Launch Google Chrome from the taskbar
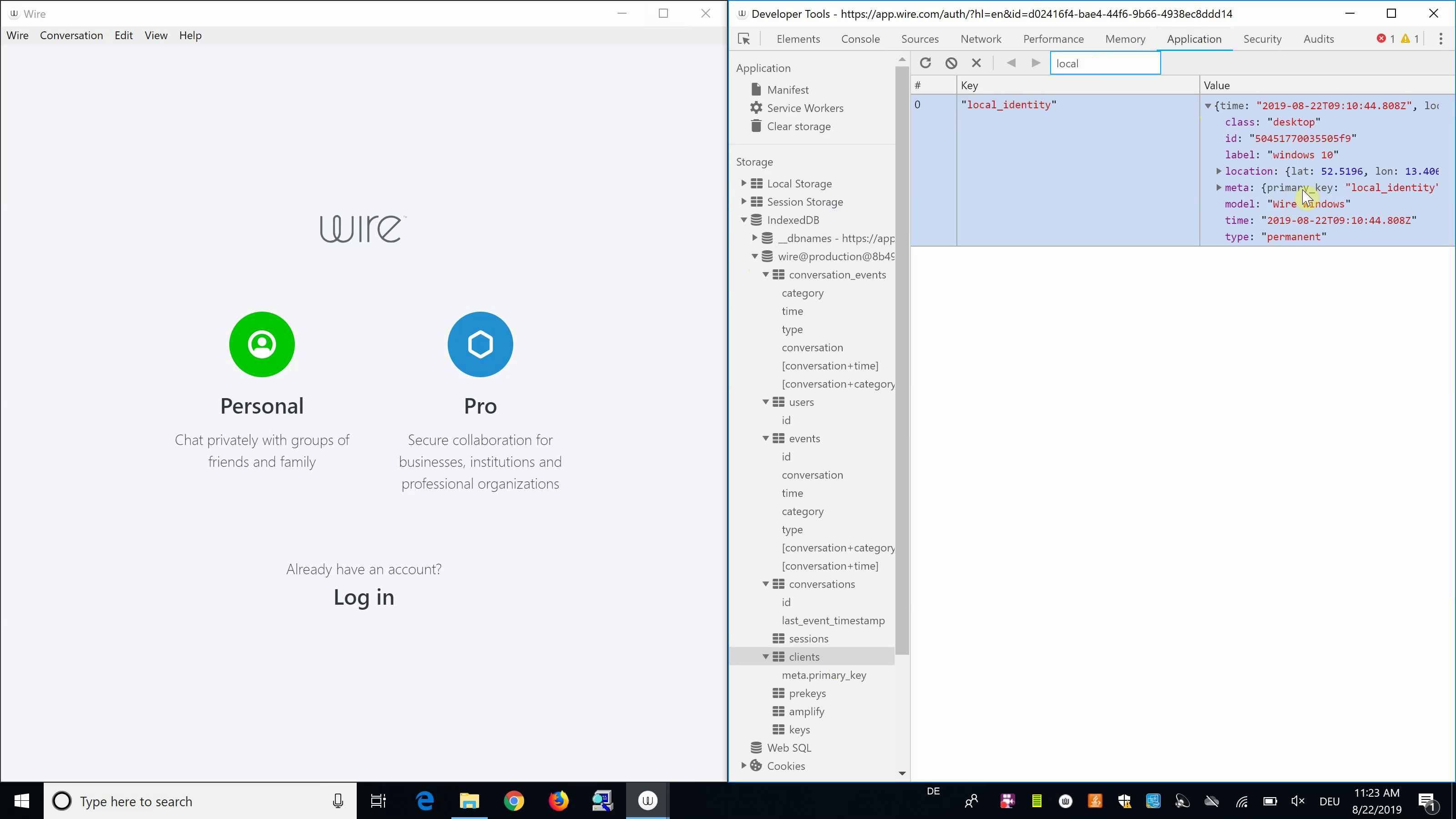This screenshot has width=1456, height=819. click(x=514, y=801)
